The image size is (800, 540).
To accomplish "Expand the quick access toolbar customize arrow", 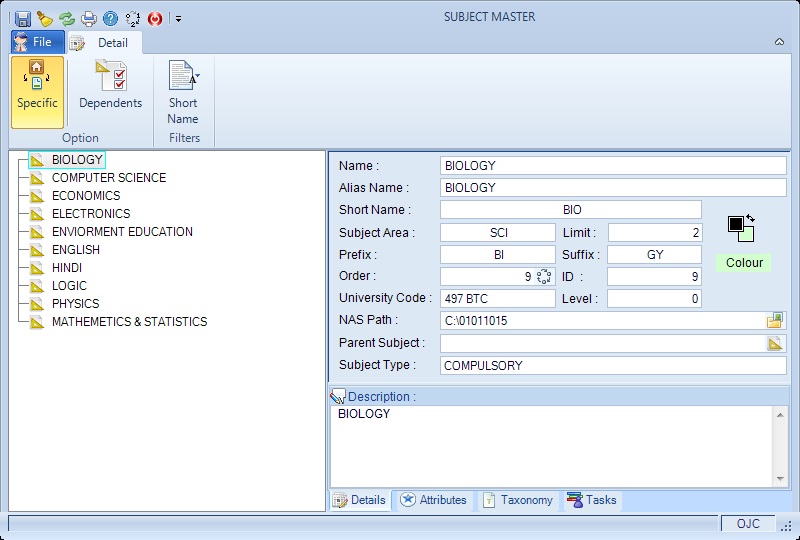I will point(179,19).
